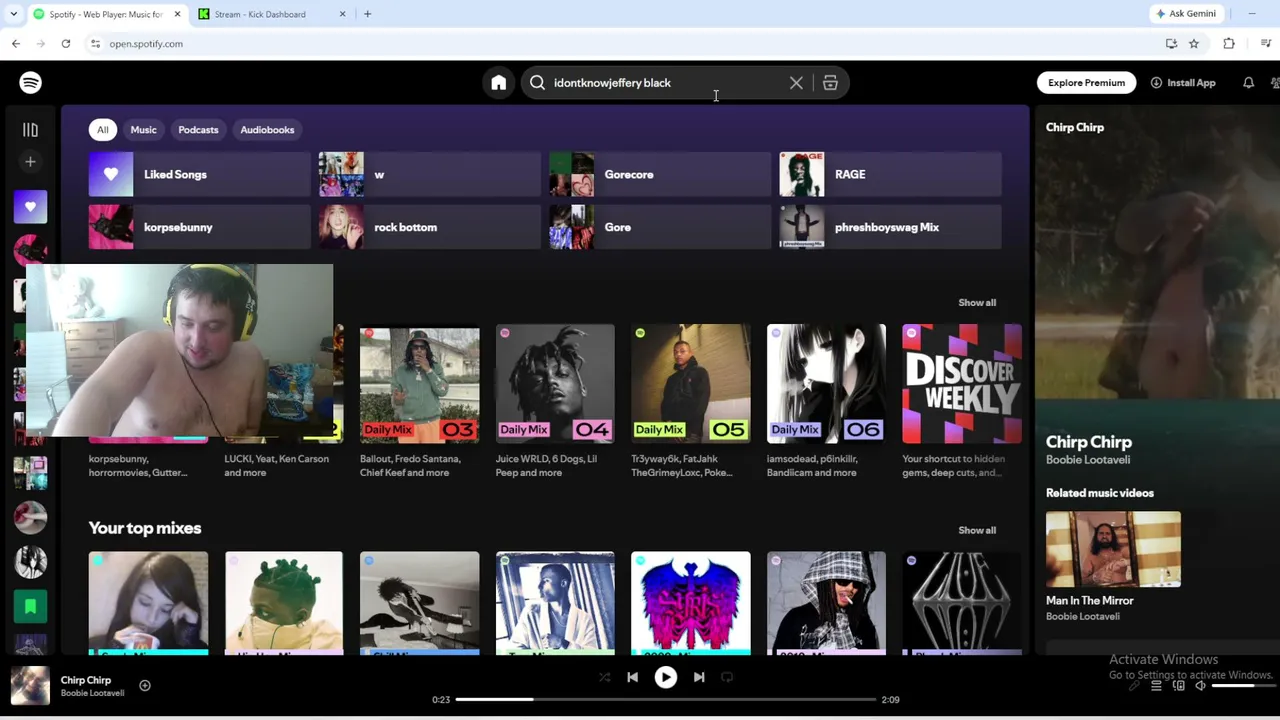Image resolution: width=1280 pixels, height=720 pixels.
Task: Open the korpsebunny shortcut
Action: (x=200, y=227)
